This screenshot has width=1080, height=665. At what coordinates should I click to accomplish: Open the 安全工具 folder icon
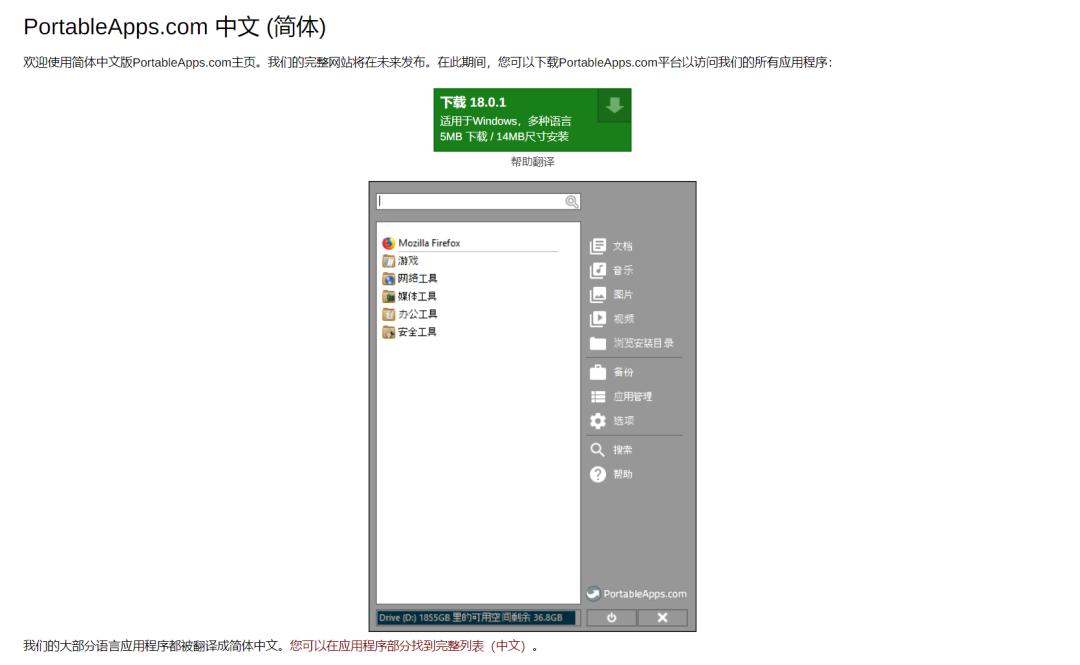coord(388,332)
